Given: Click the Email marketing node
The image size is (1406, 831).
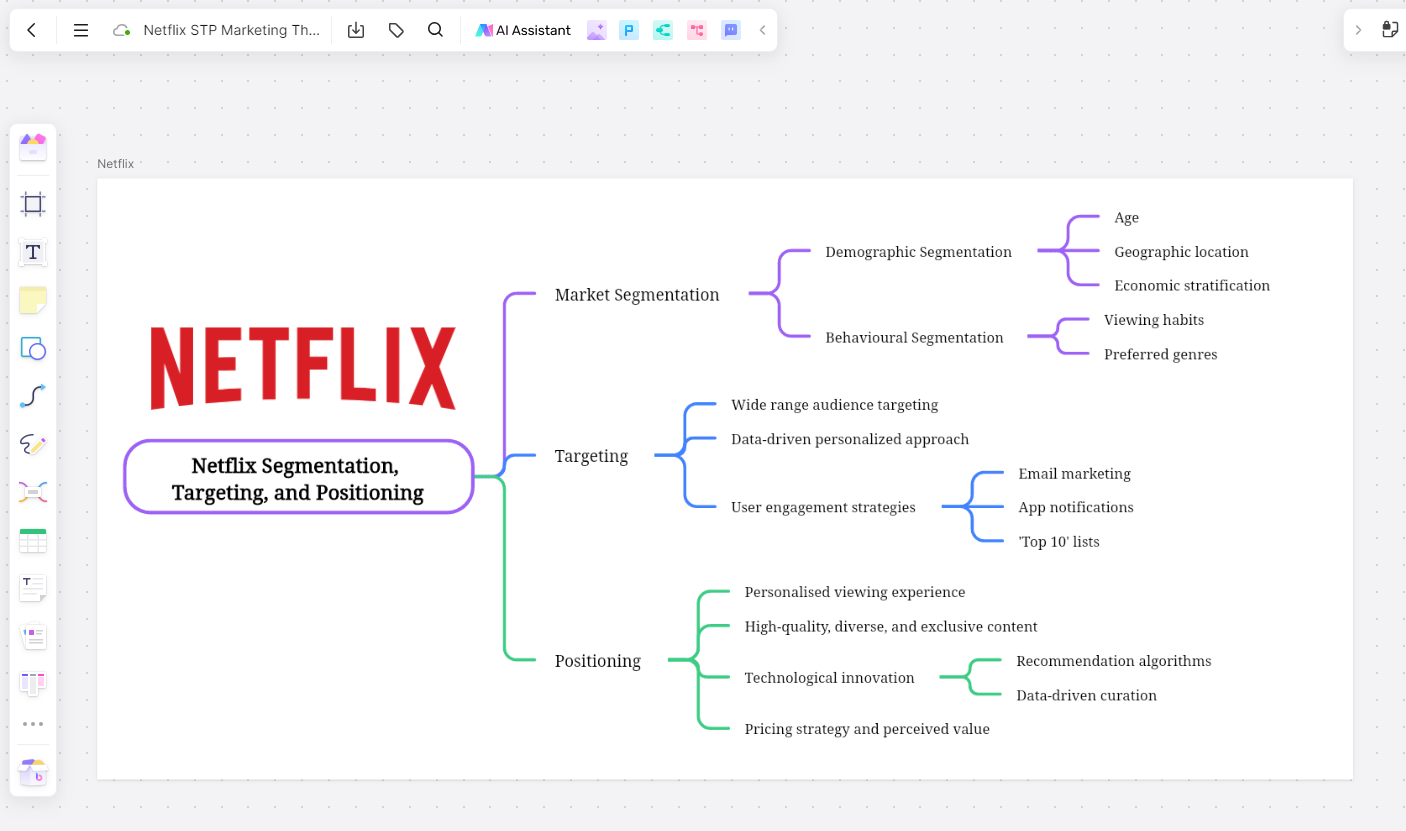Looking at the screenshot, I should [x=1074, y=474].
